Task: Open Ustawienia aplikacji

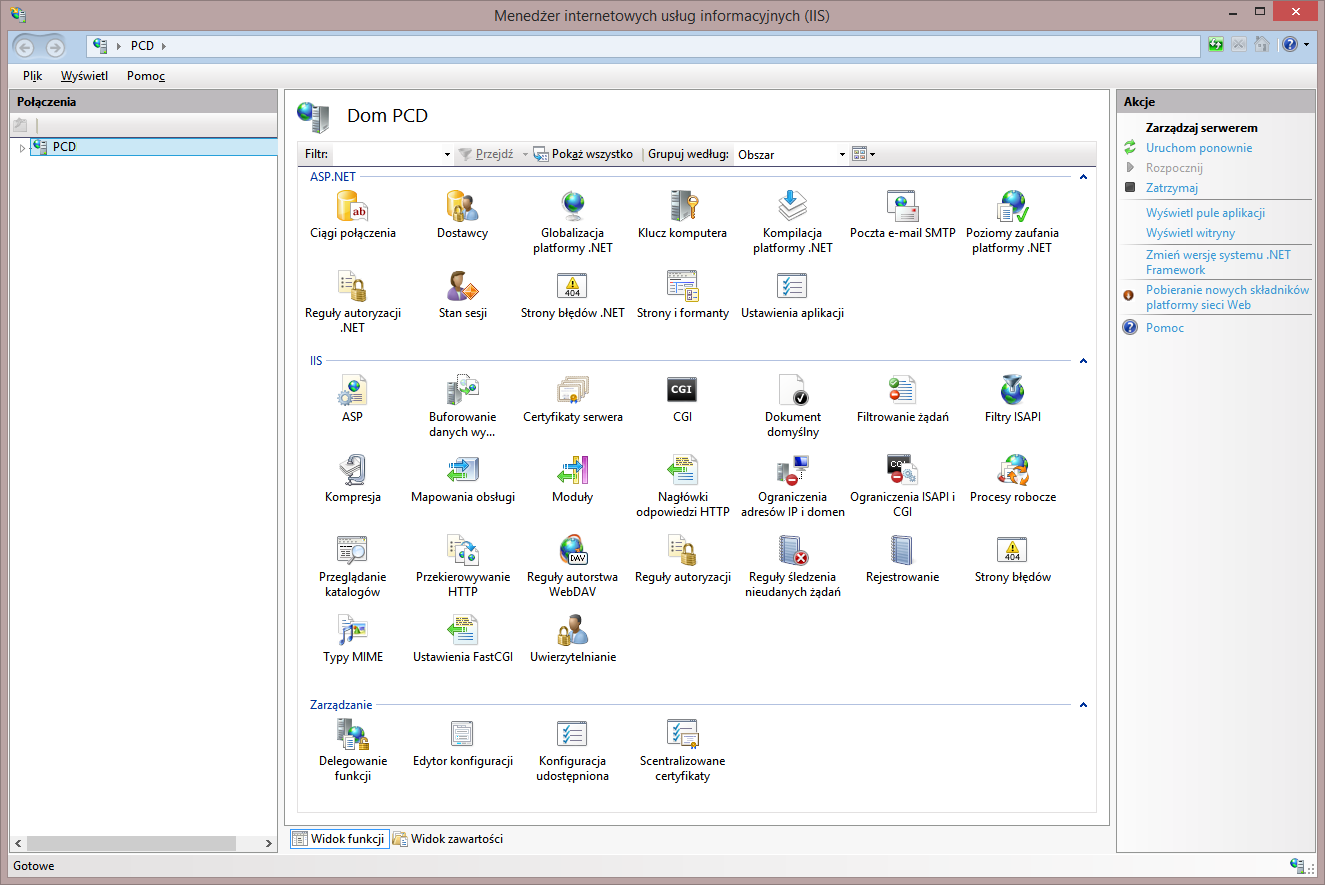Action: (793, 295)
